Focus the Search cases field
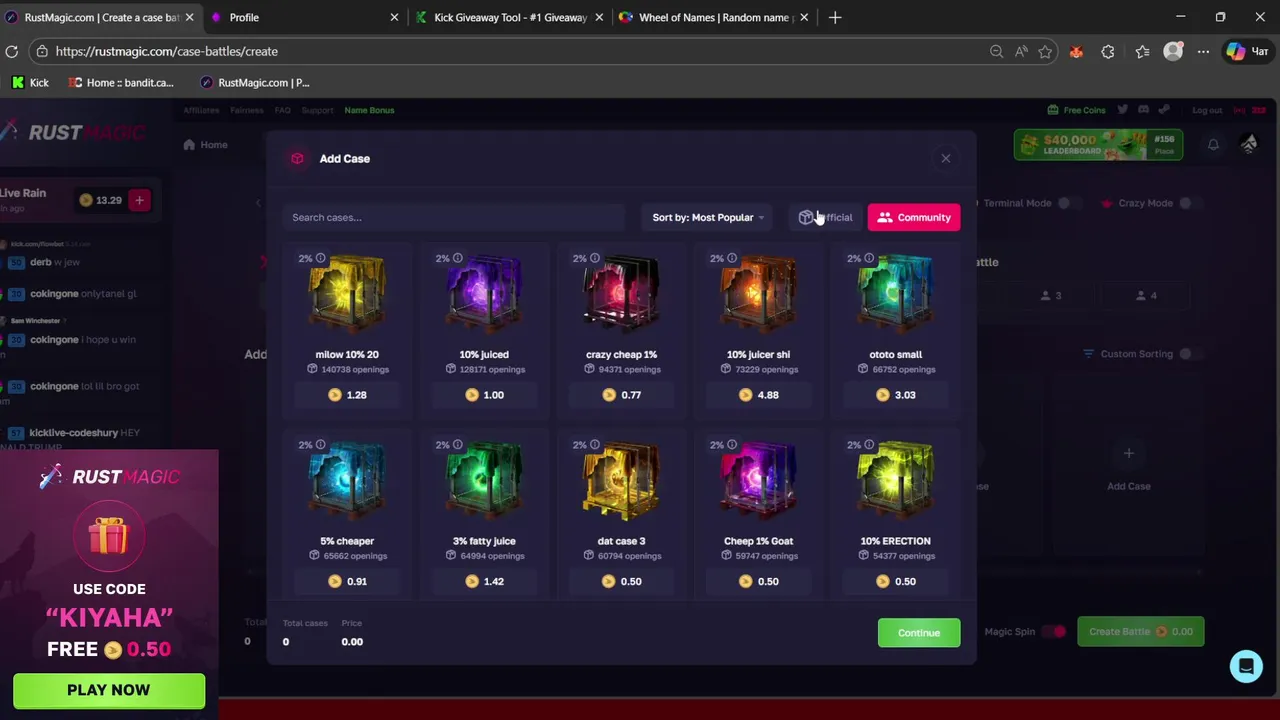The height and width of the screenshot is (720, 1280). pyautogui.click(x=454, y=217)
